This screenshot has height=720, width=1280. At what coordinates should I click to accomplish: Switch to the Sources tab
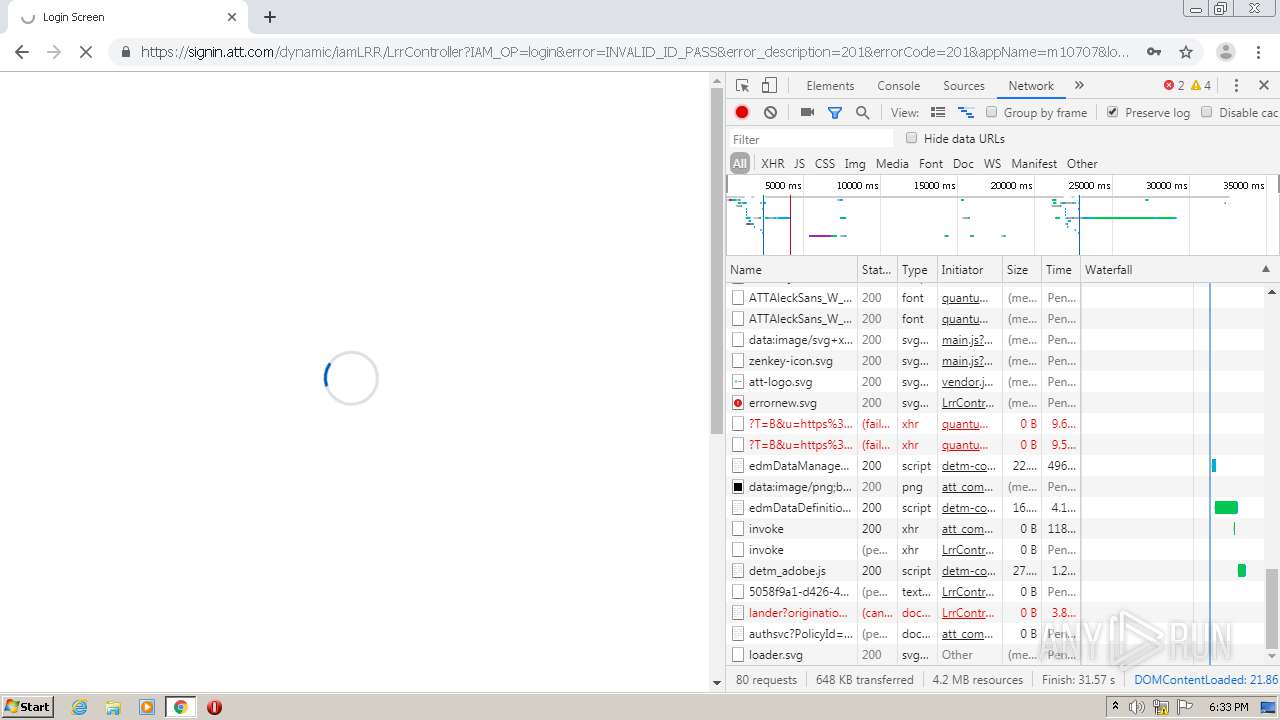tap(964, 86)
